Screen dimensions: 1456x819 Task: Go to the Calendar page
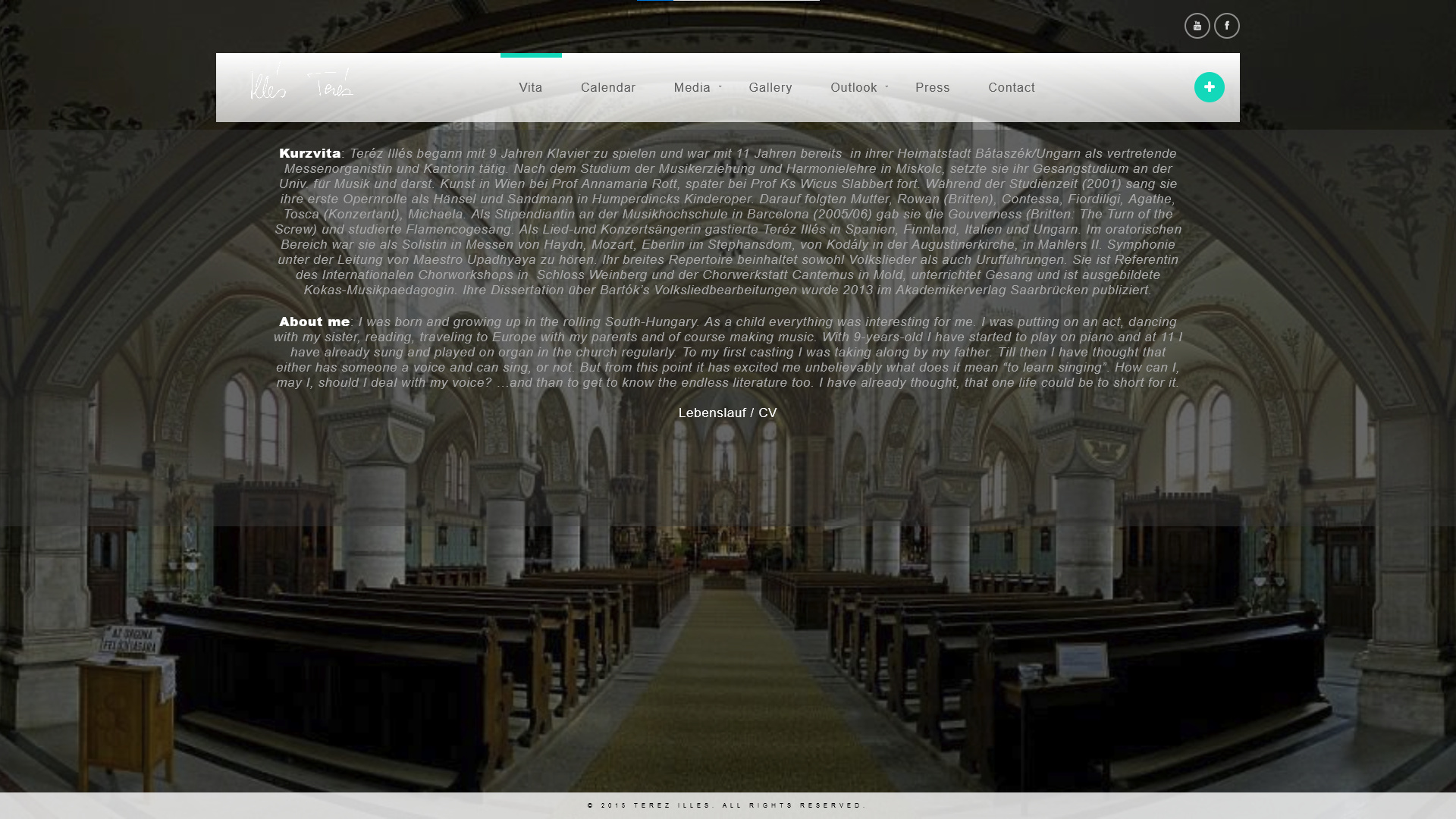pos(607,88)
